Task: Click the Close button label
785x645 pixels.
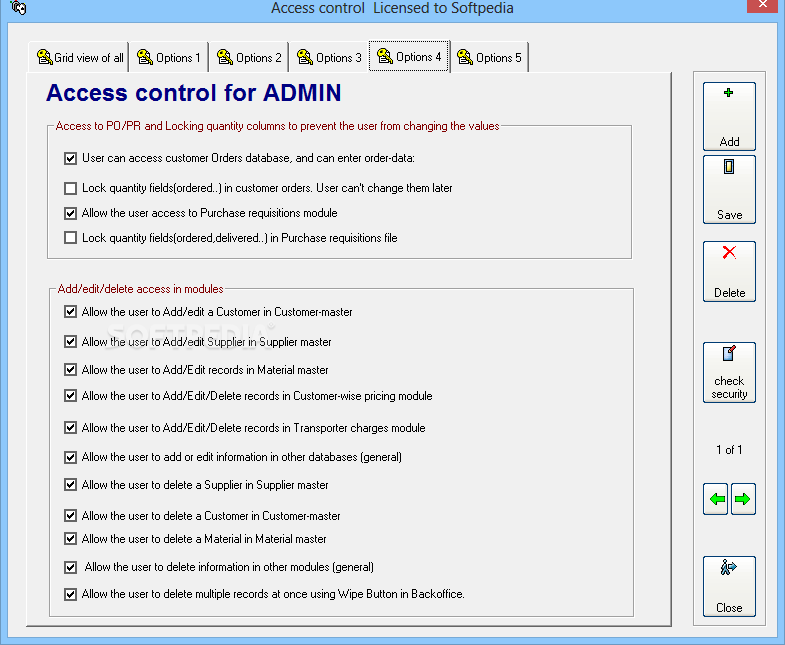Action: click(729, 608)
